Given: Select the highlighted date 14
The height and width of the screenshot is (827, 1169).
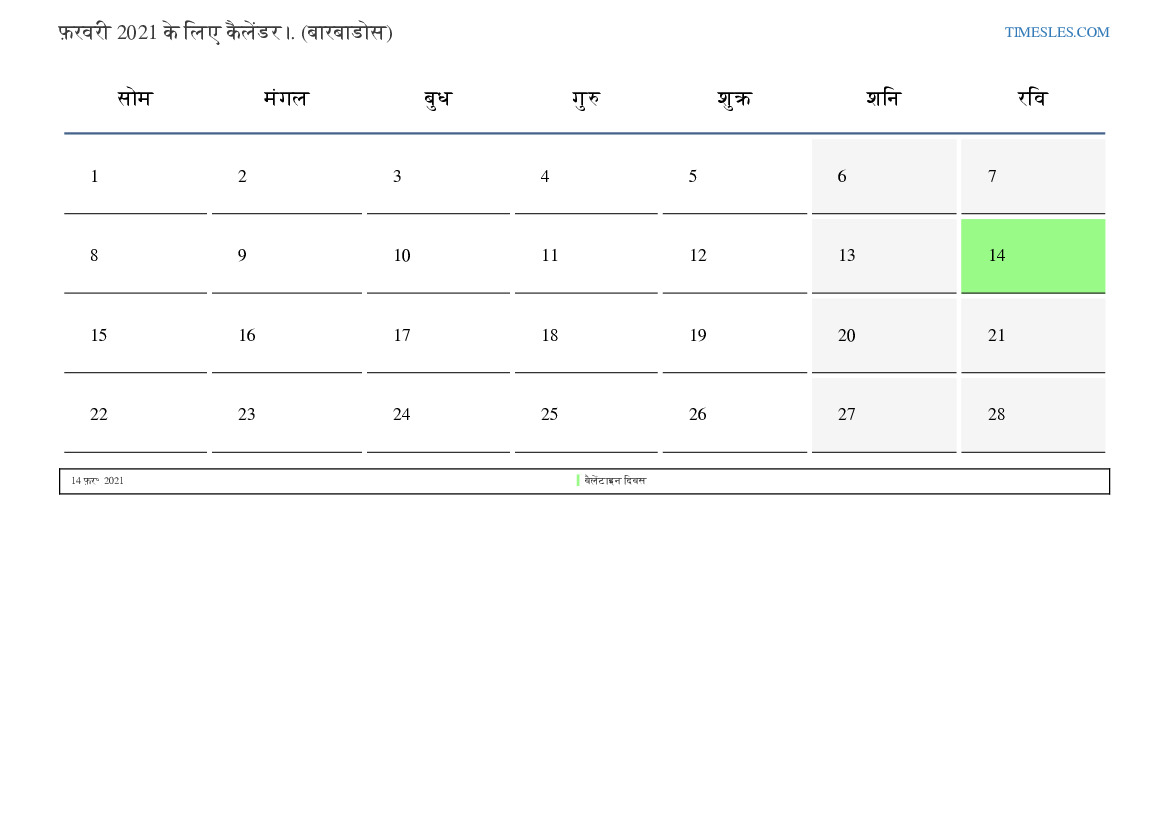Looking at the screenshot, I should pos(1033,256).
